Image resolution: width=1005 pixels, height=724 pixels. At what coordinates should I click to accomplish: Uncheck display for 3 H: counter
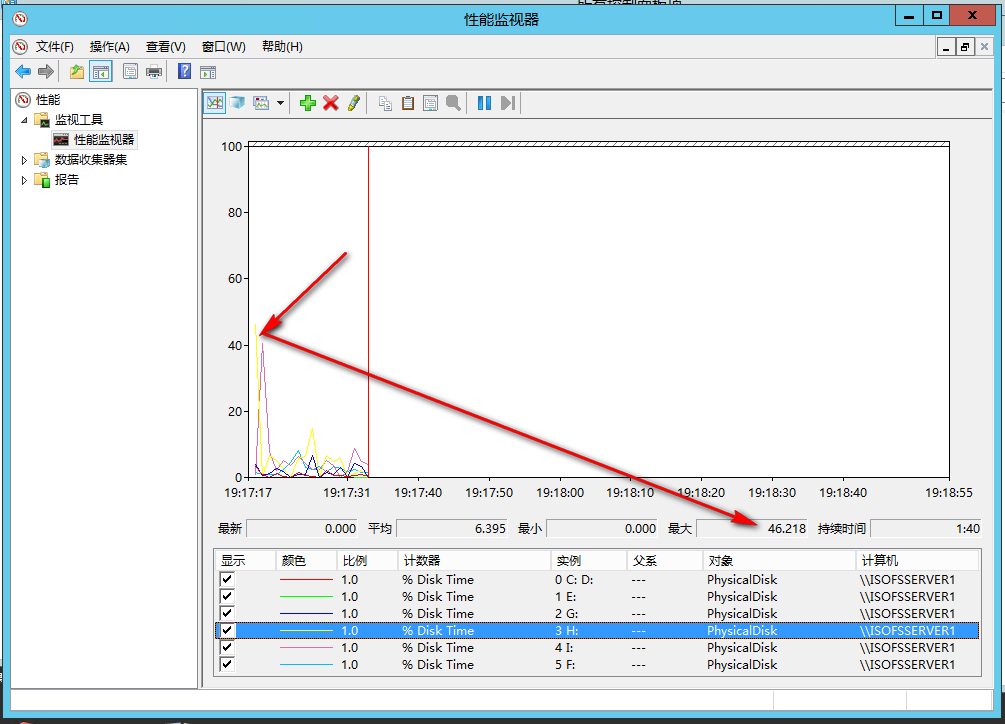tap(227, 630)
